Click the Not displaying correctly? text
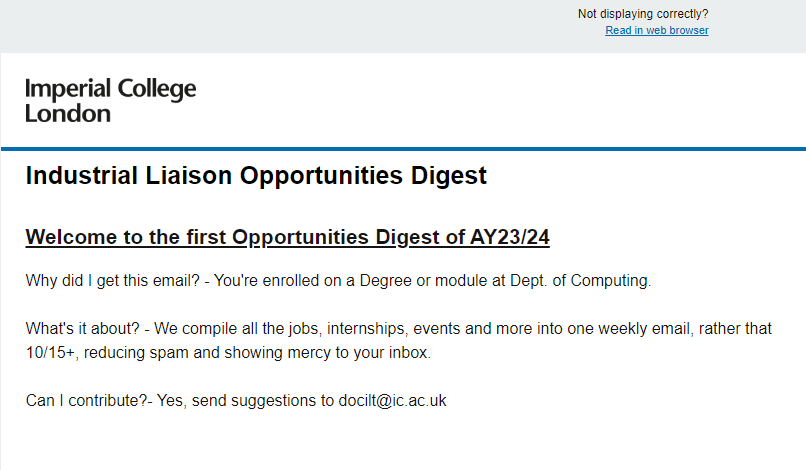The image size is (806, 470). [643, 14]
